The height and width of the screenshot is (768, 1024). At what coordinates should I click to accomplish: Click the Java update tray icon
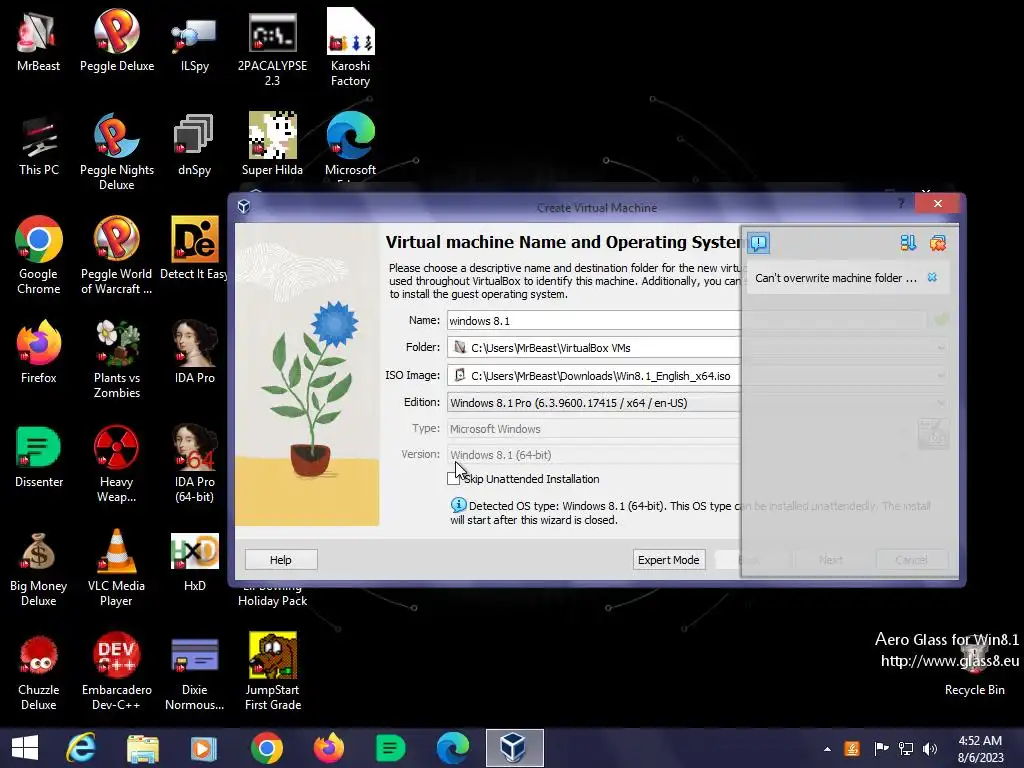(852, 748)
